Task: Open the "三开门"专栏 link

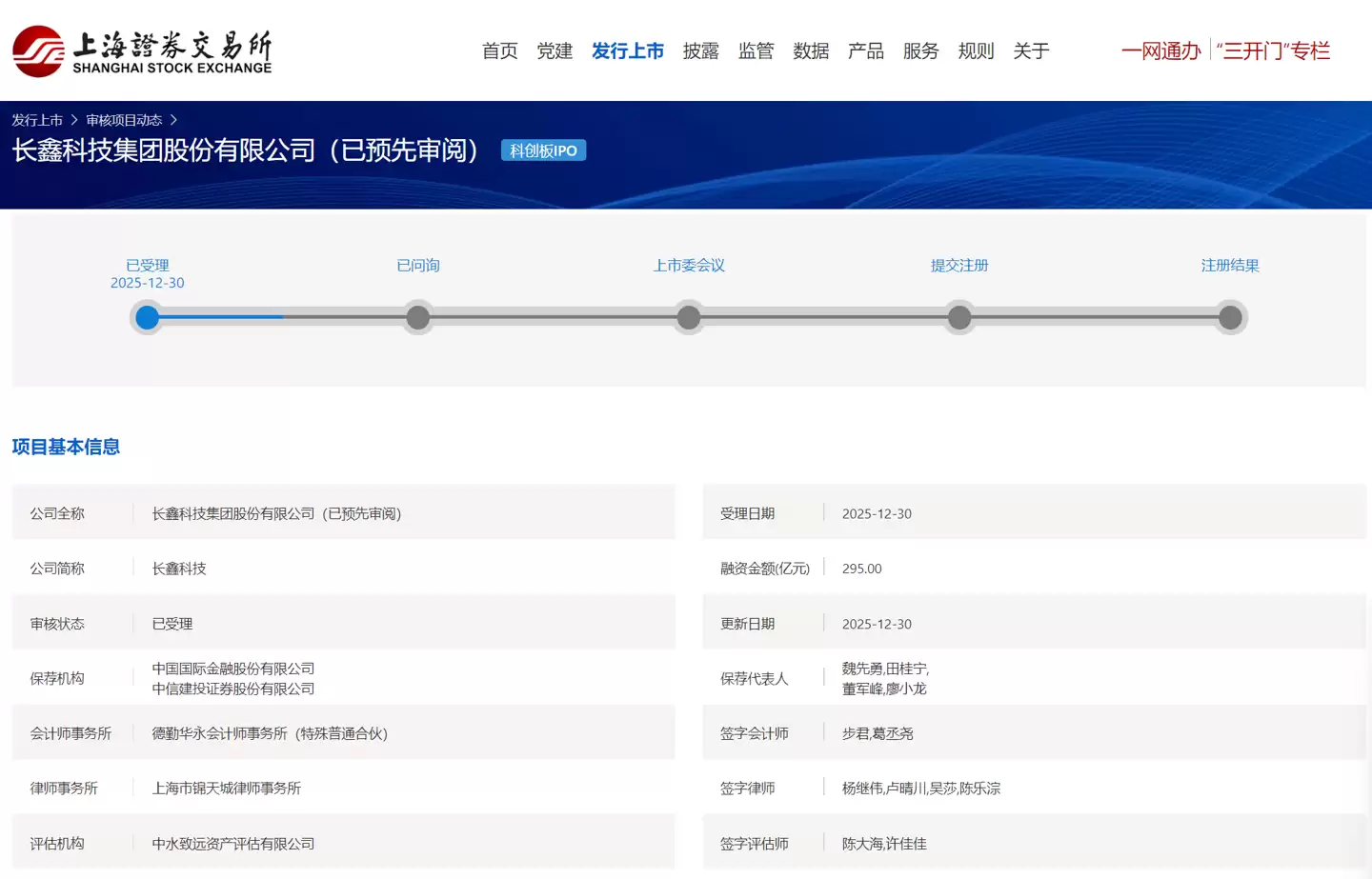Action: pyautogui.click(x=1274, y=50)
